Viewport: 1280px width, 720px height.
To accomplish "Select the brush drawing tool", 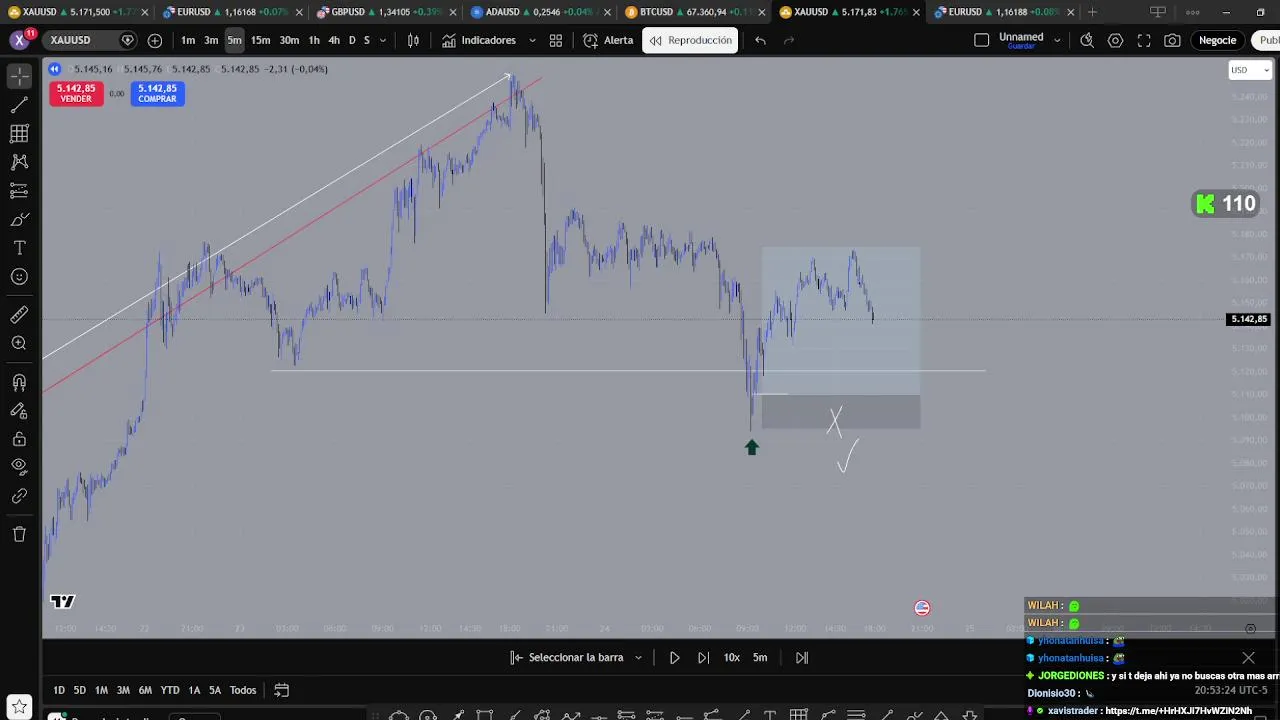I will [19, 219].
